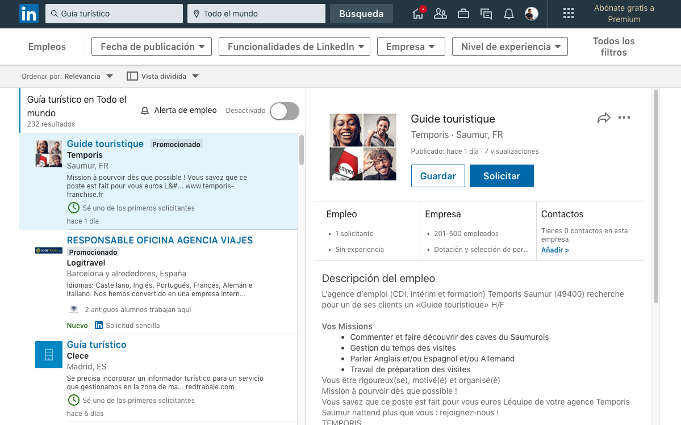Open the Home icon in navbar
This screenshot has height=425, width=681.
[x=418, y=14]
